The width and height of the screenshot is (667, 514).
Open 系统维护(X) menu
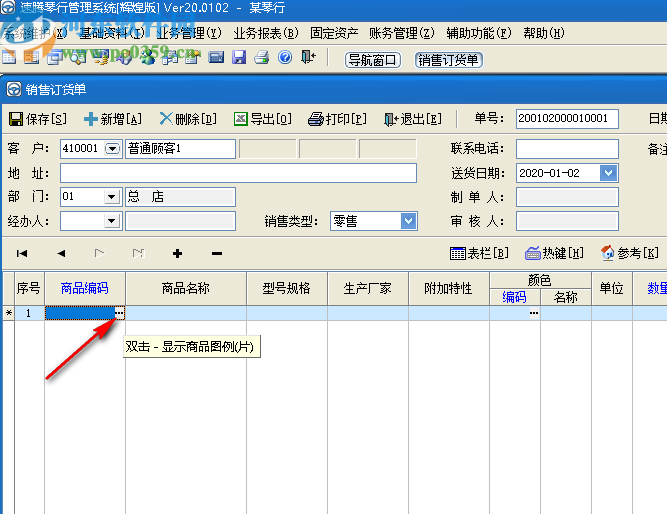pos(35,33)
